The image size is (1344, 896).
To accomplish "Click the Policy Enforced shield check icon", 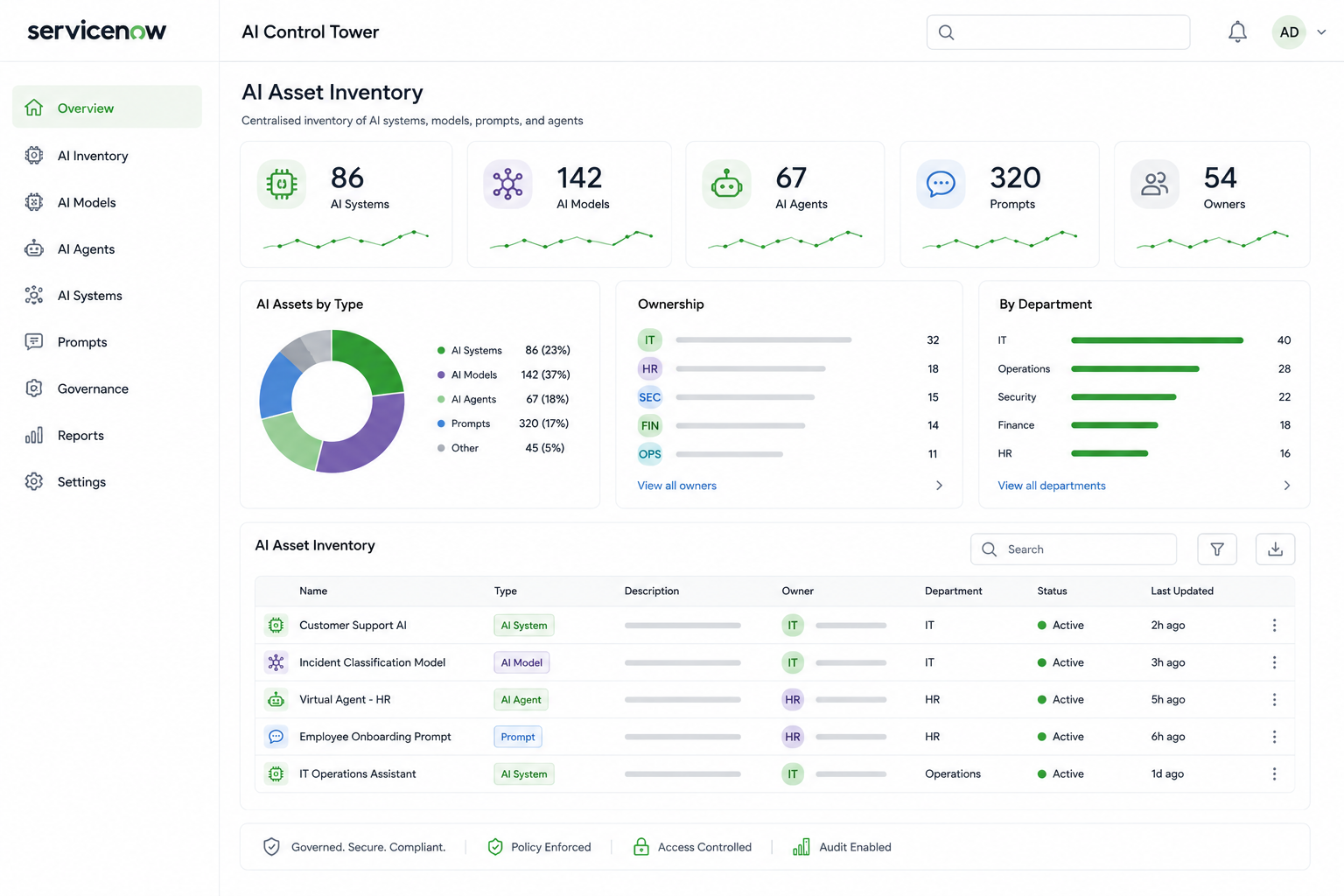I will [x=495, y=847].
